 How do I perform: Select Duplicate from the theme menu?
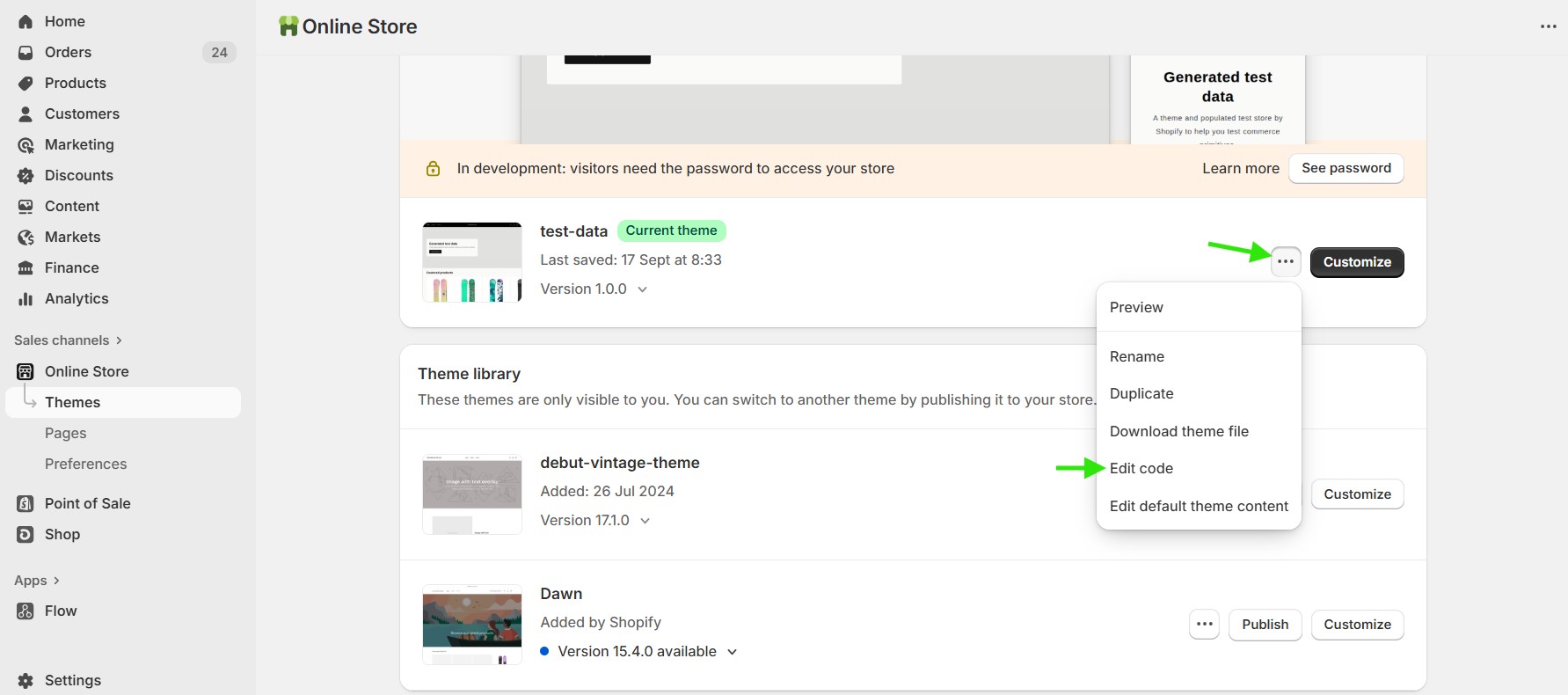coord(1199,393)
